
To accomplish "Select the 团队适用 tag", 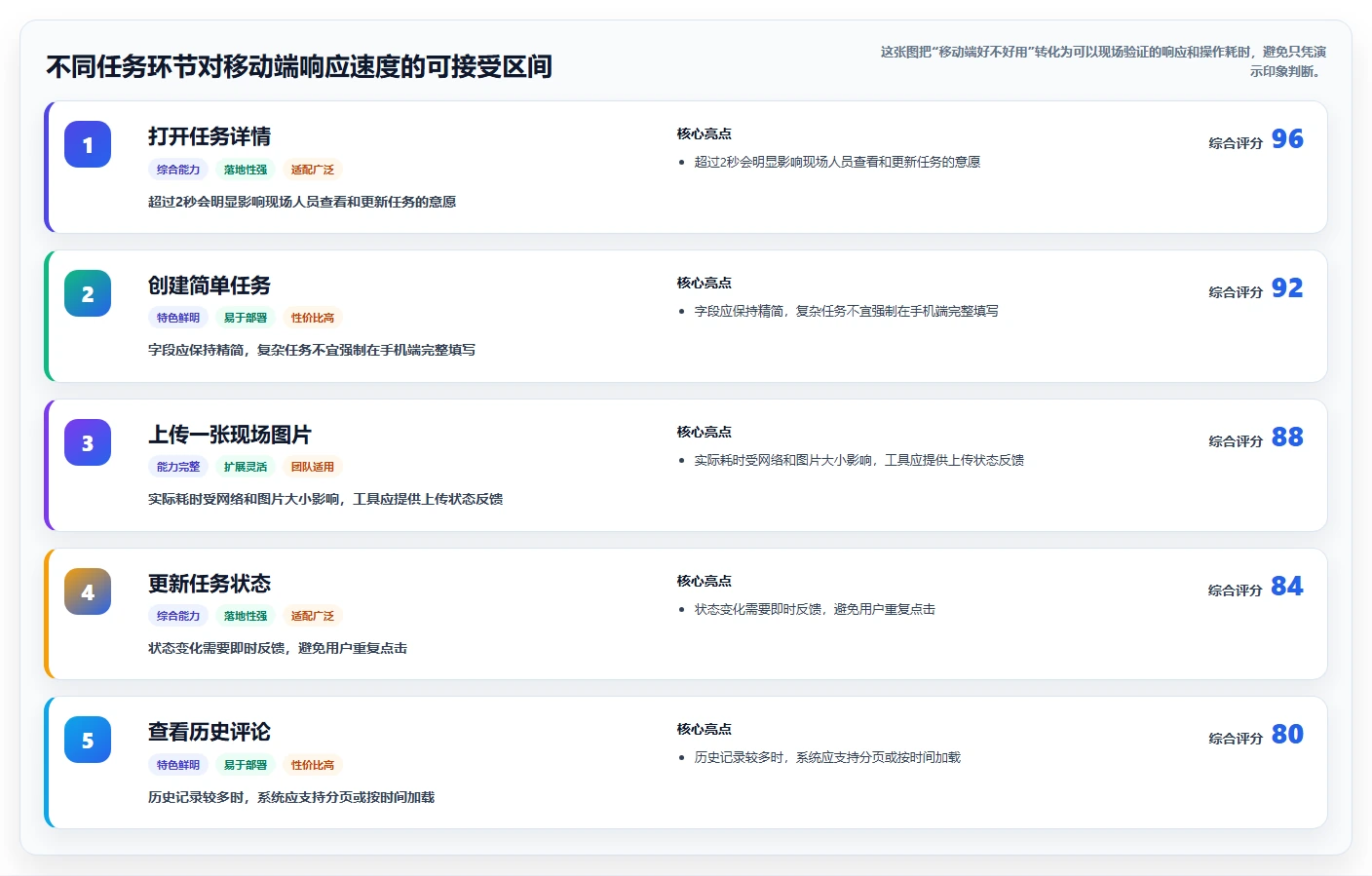I will (x=313, y=467).
